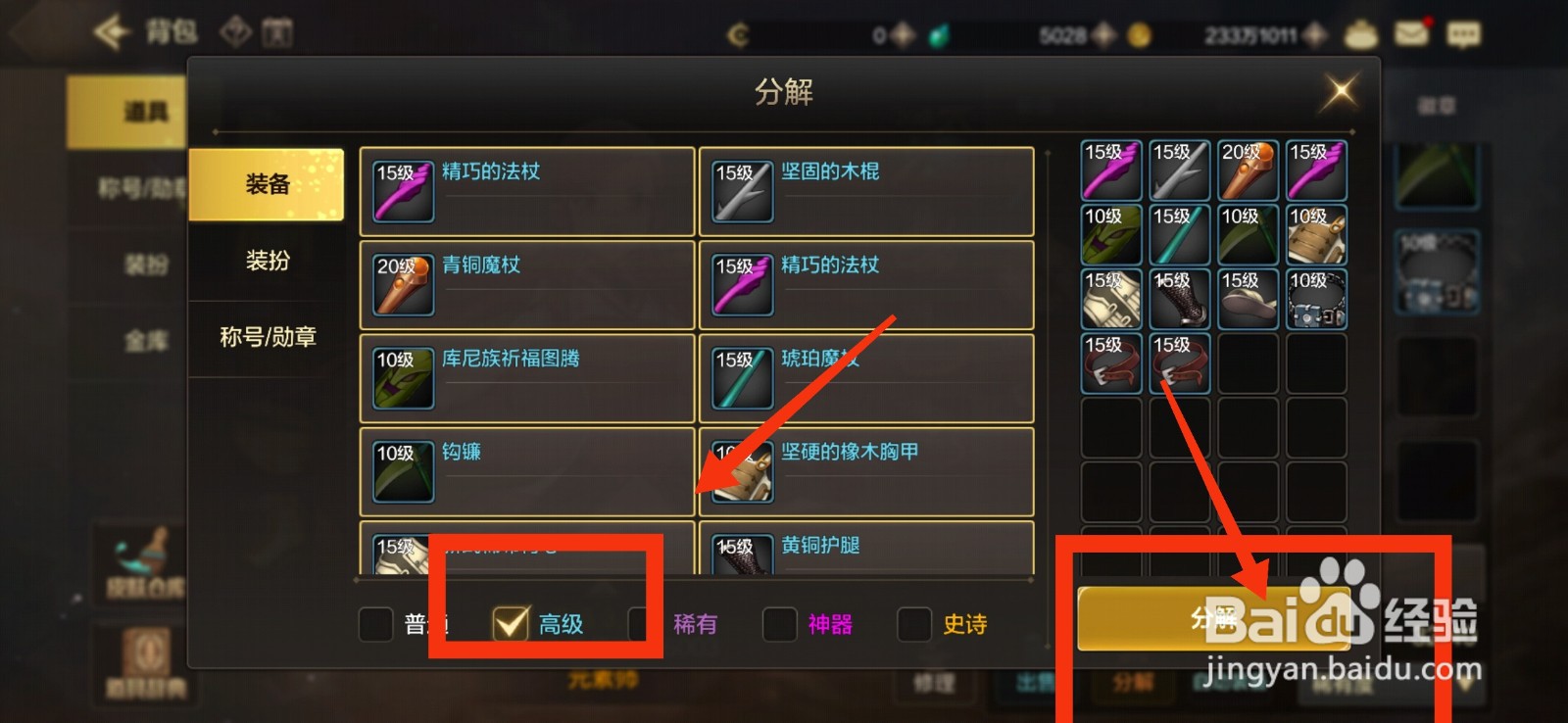
Task: Uncheck the 高级 rarity checkbox
Action: point(511,623)
